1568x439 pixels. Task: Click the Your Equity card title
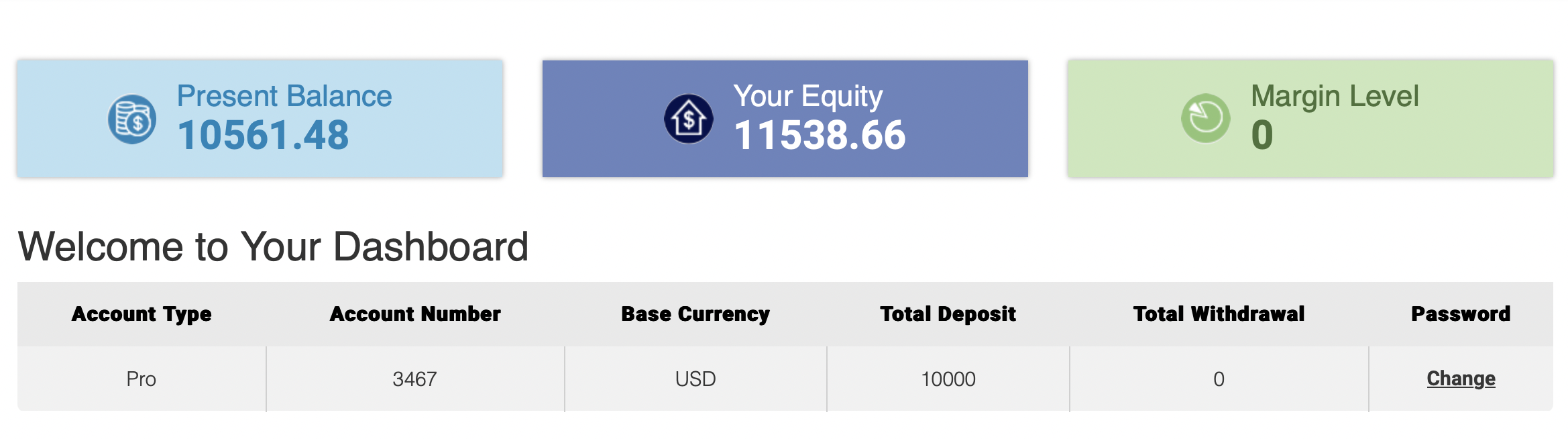pos(807,96)
